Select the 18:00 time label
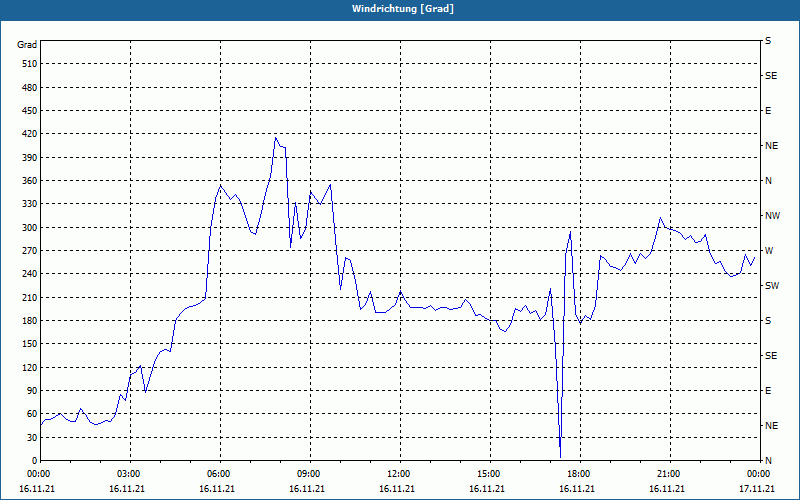Viewport: 800px width, 500px height. pyautogui.click(x=579, y=473)
